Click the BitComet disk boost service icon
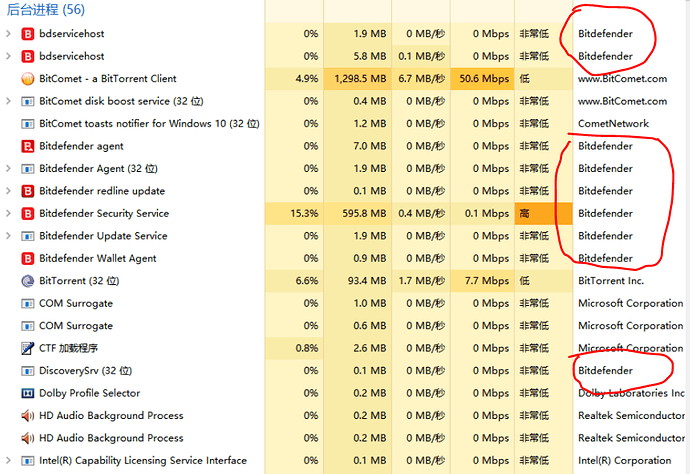 (x=27, y=101)
